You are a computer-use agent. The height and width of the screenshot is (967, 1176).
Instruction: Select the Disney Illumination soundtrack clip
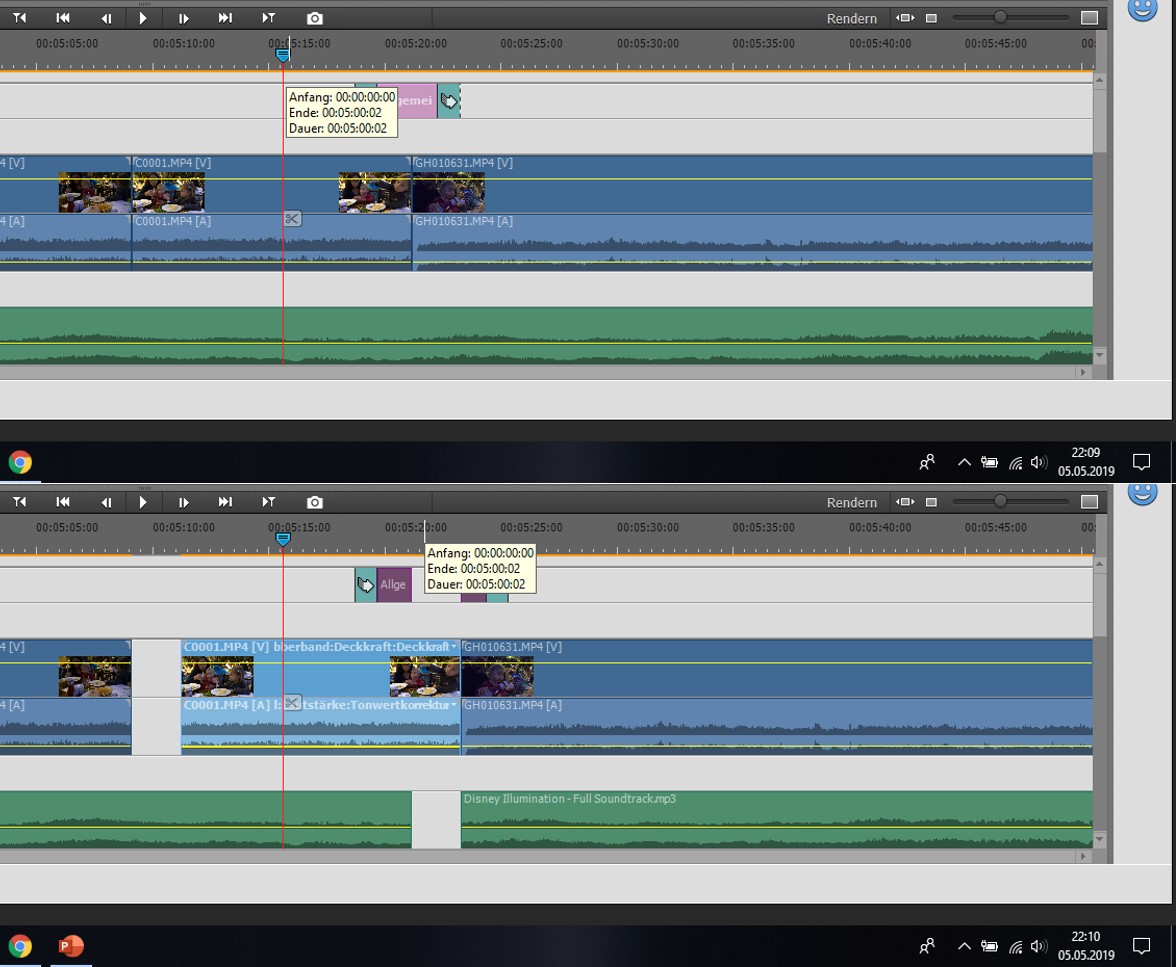pos(777,819)
